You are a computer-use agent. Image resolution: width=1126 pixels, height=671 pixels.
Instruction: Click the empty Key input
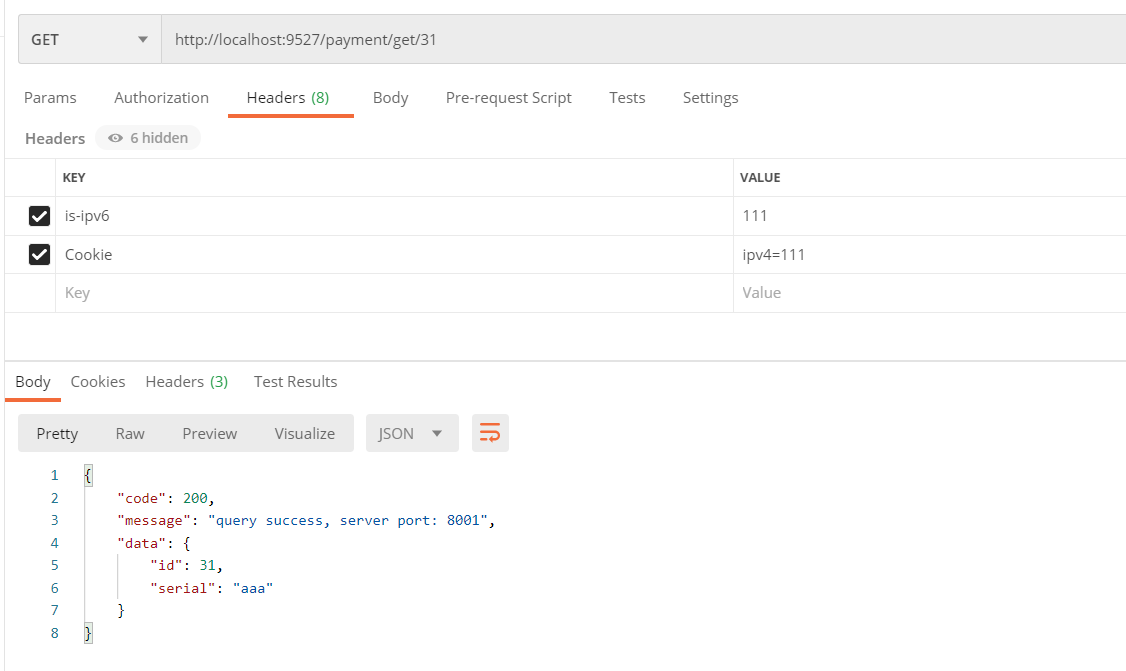click(x=394, y=293)
